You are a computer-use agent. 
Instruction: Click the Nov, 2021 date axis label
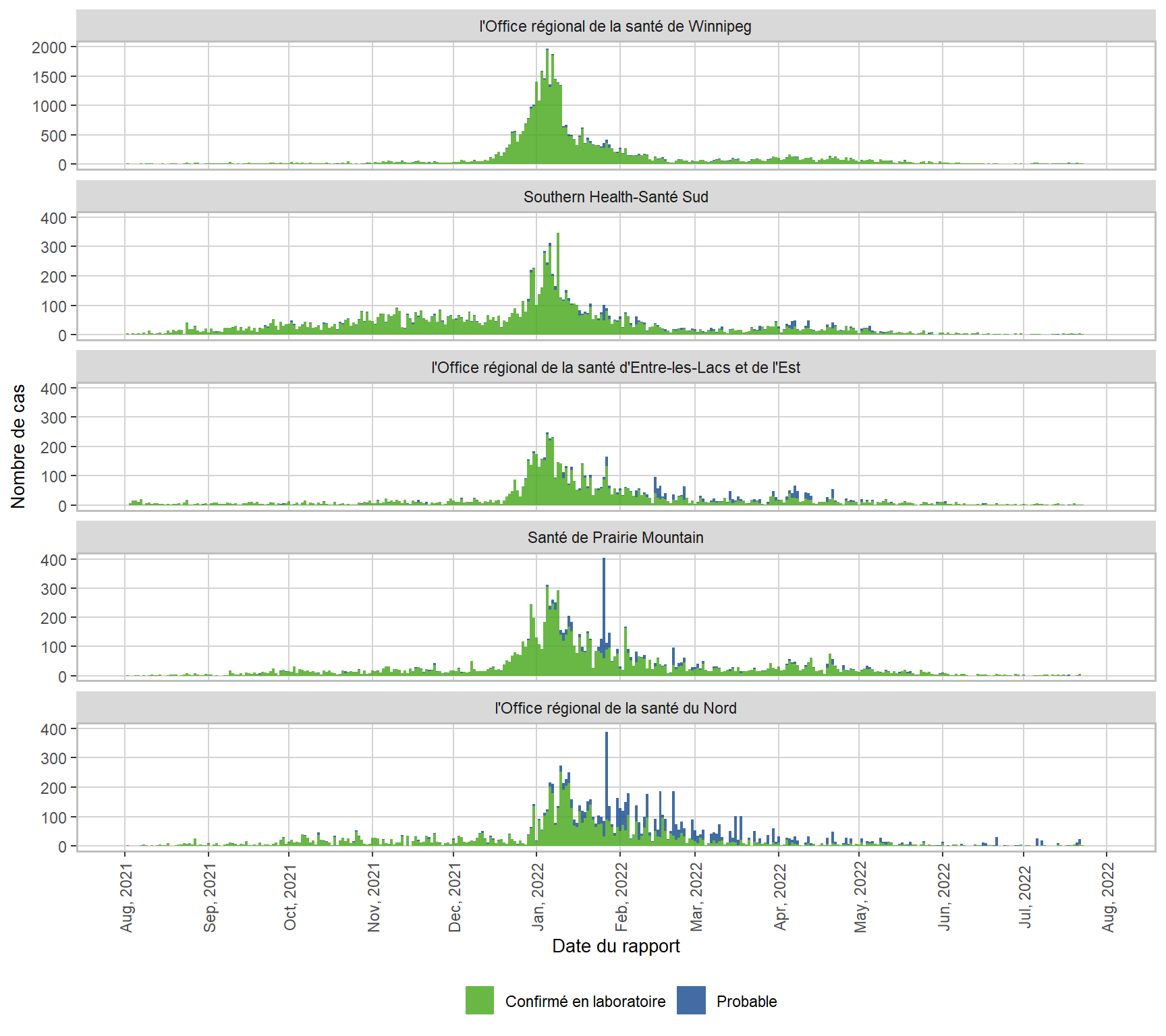tap(374, 897)
